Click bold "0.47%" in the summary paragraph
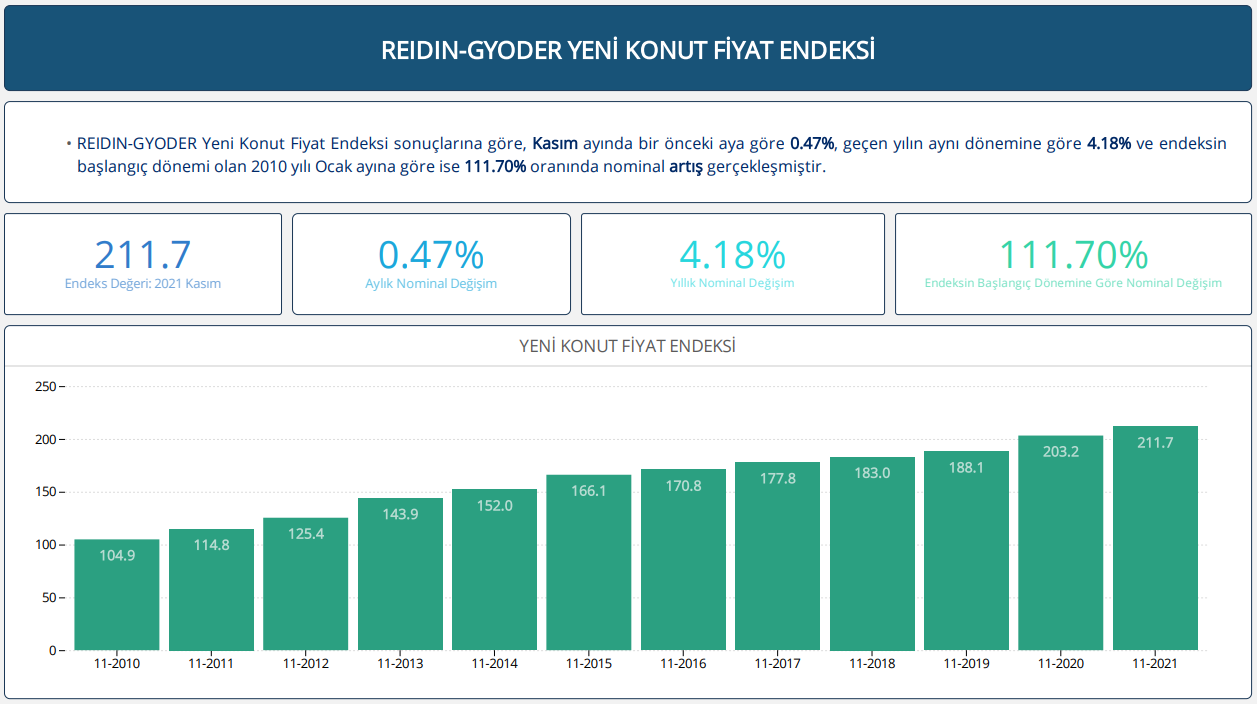Image resolution: width=1257 pixels, height=704 pixels. pos(812,144)
